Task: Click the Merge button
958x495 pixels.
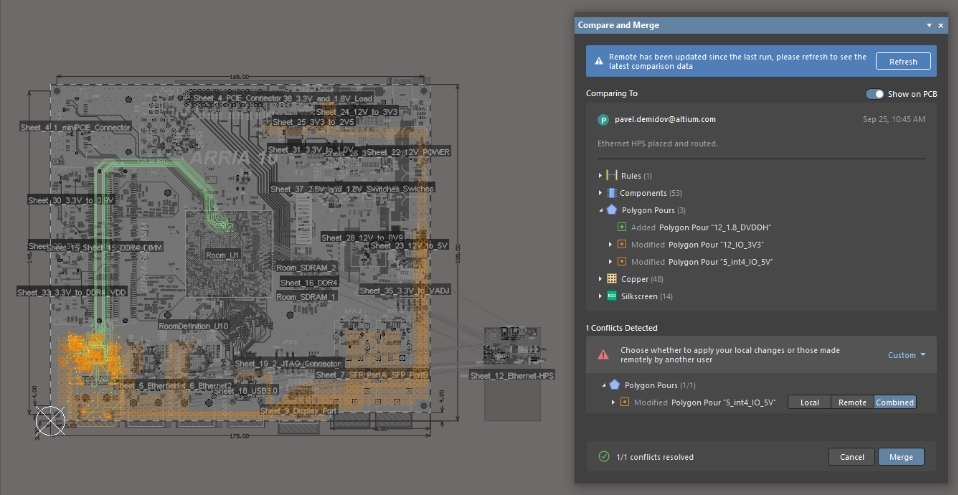Action: (x=901, y=456)
